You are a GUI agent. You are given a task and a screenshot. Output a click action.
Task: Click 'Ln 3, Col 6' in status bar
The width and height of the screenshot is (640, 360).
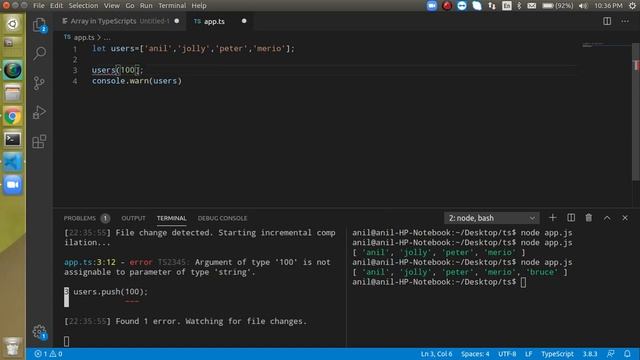436,354
